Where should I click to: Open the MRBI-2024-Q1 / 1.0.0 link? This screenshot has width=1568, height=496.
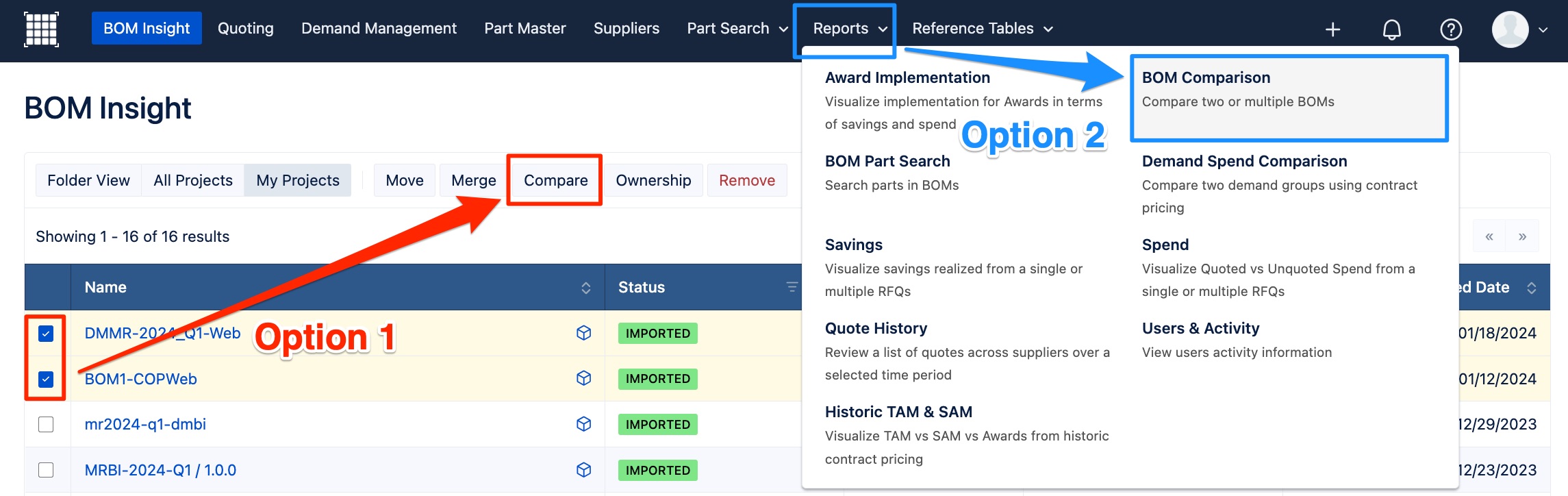[160, 470]
